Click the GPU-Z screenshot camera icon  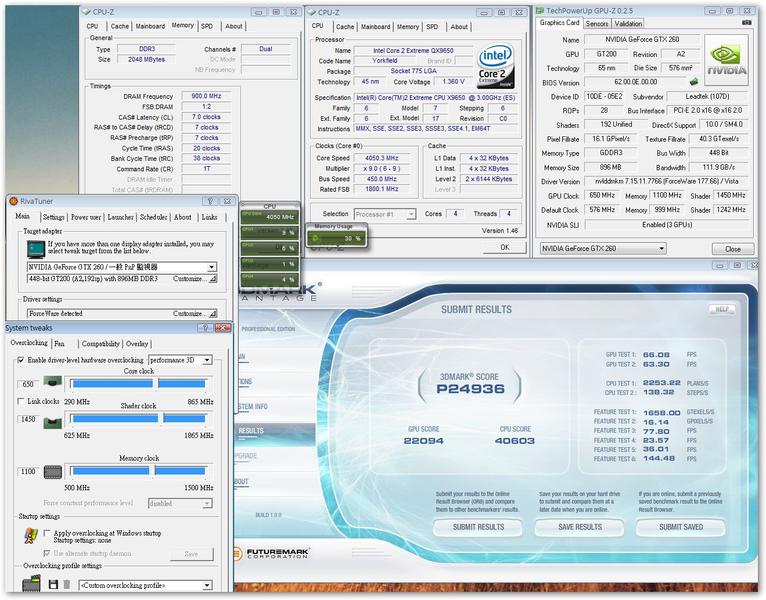[x=746, y=22]
